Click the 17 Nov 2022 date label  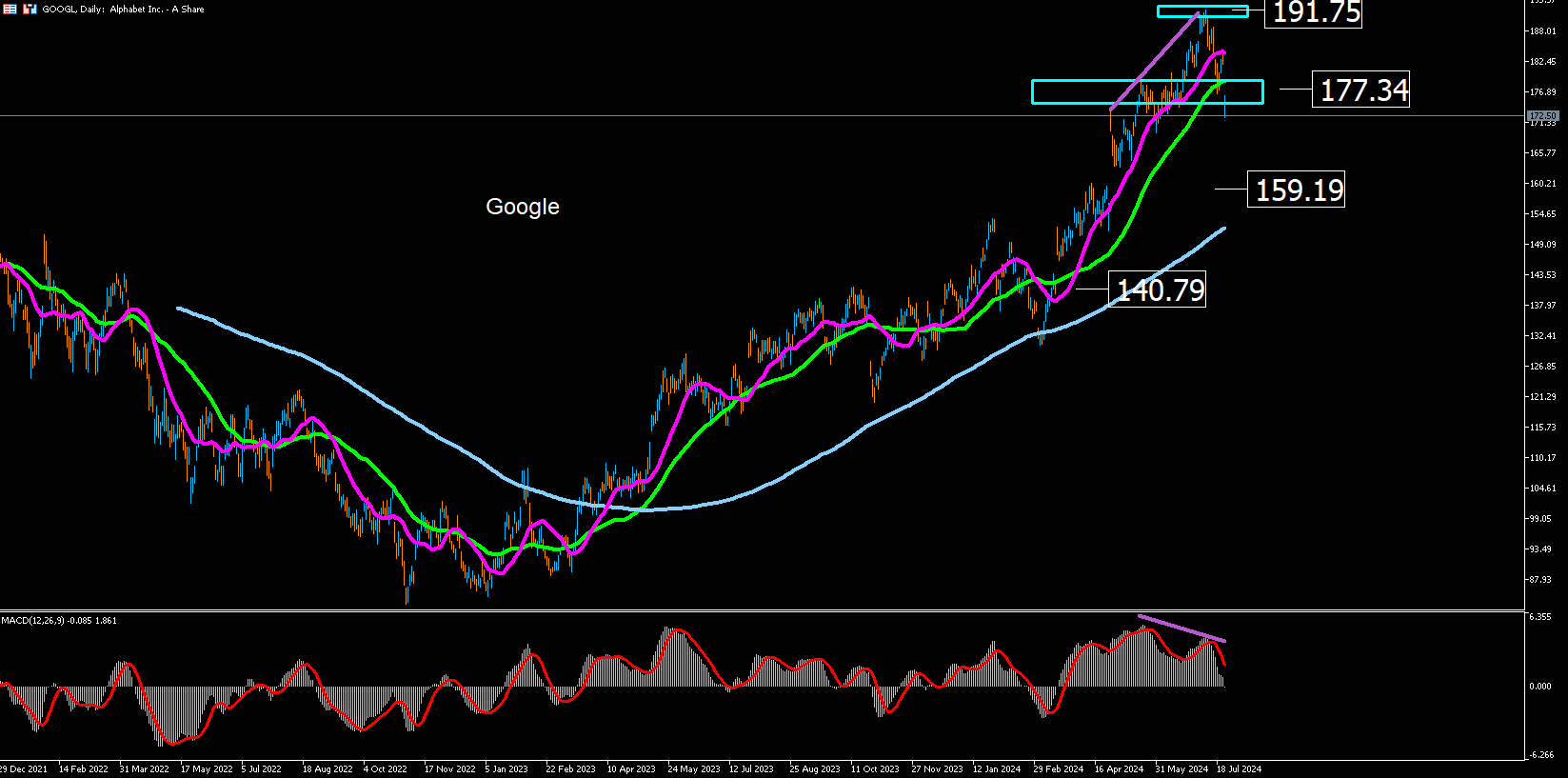(x=449, y=768)
